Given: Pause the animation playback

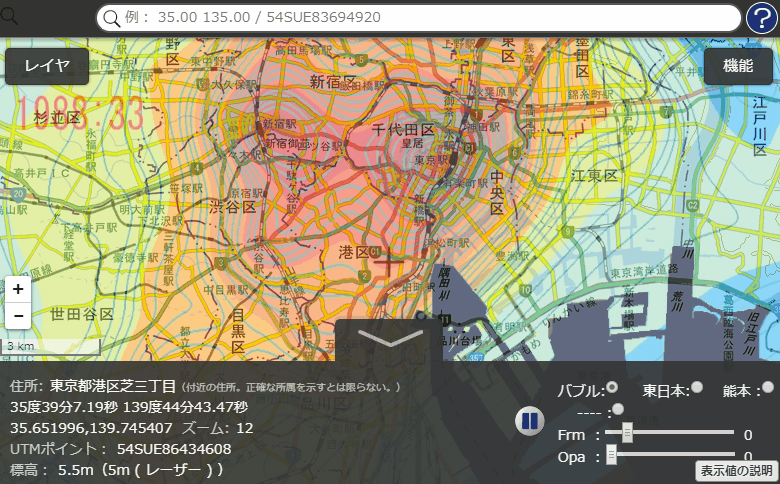Looking at the screenshot, I should [x=529, y=421].
